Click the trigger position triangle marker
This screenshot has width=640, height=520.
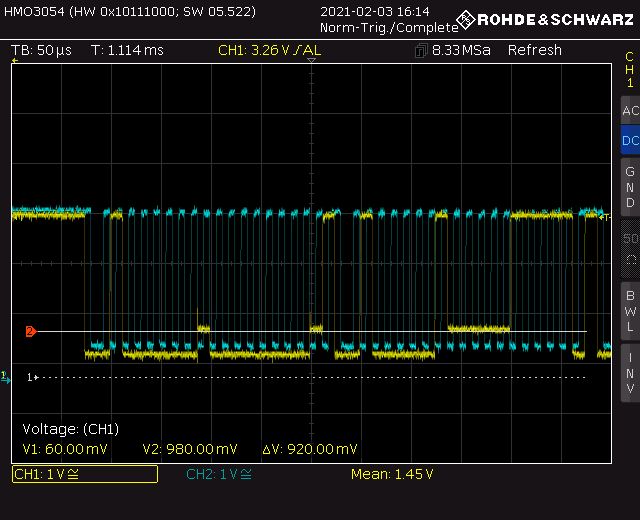pos(311,60)
